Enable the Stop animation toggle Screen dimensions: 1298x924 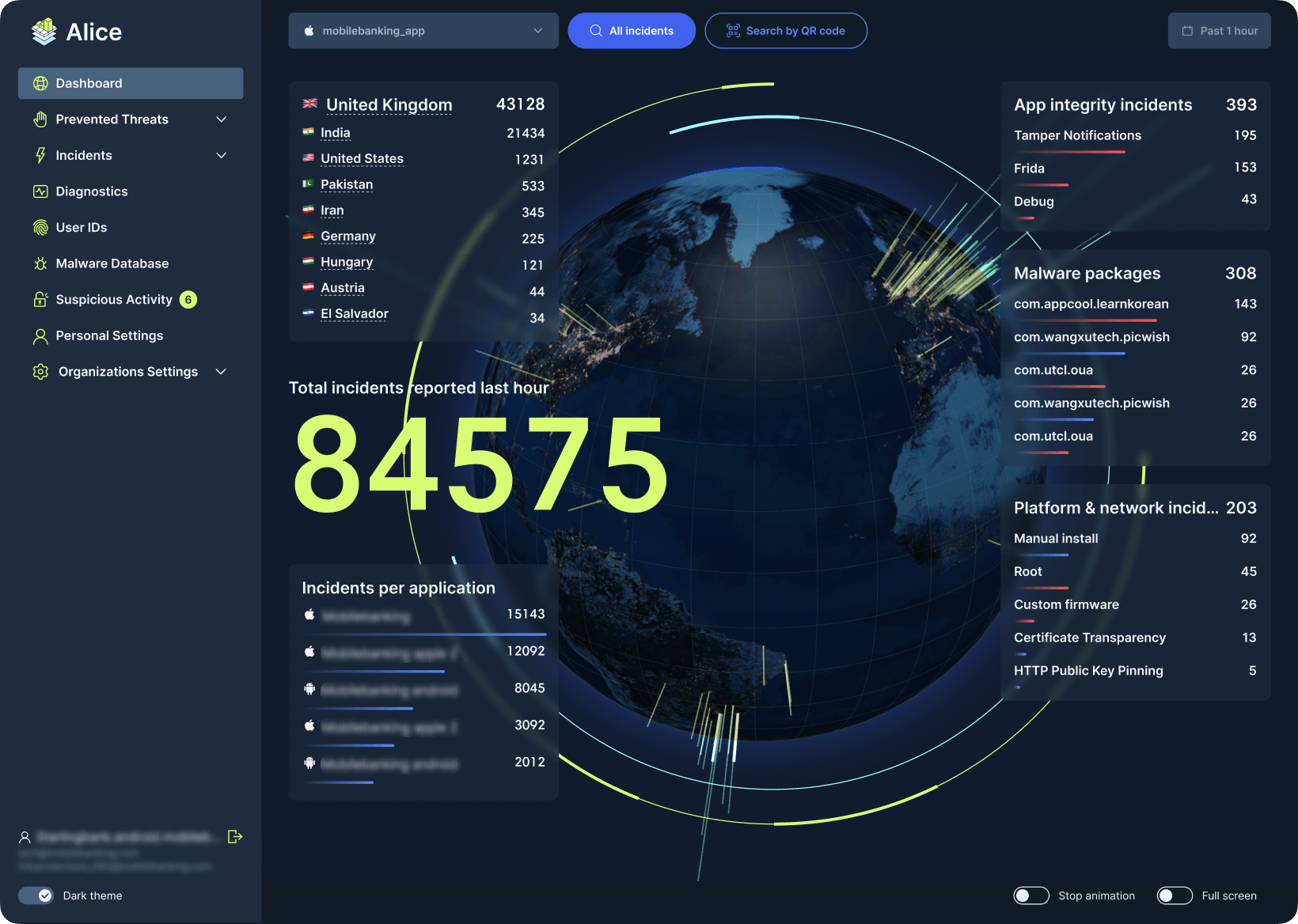pyautogui.click(x=1030, y=896)
